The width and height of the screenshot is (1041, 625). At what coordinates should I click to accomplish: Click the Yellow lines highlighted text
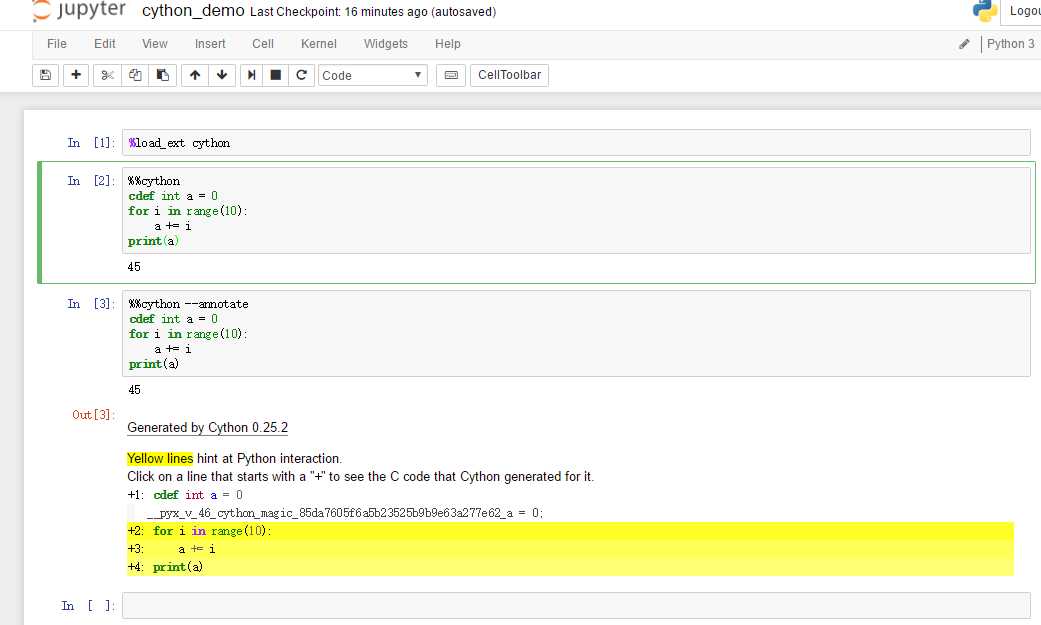[160, 458]
